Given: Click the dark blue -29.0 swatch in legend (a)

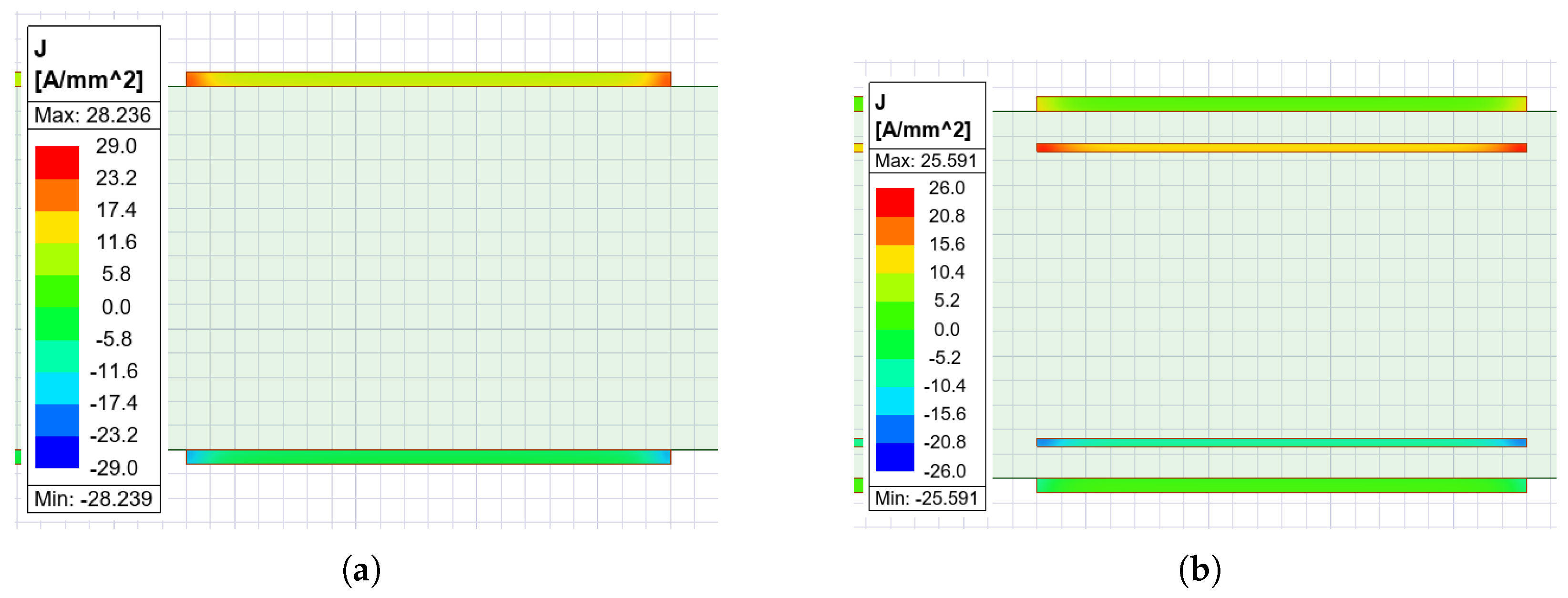Looking at the screenshot, I should pos(57,452).
